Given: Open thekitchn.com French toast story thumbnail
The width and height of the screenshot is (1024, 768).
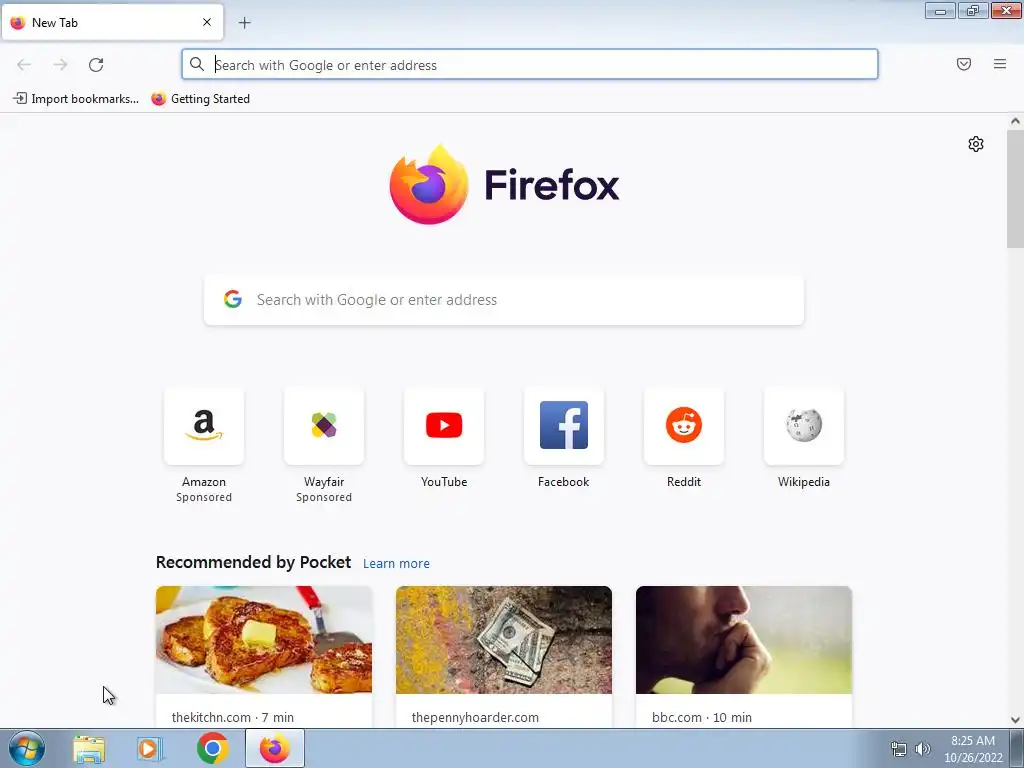Looking at the screenshot, I should click(264, 640).
